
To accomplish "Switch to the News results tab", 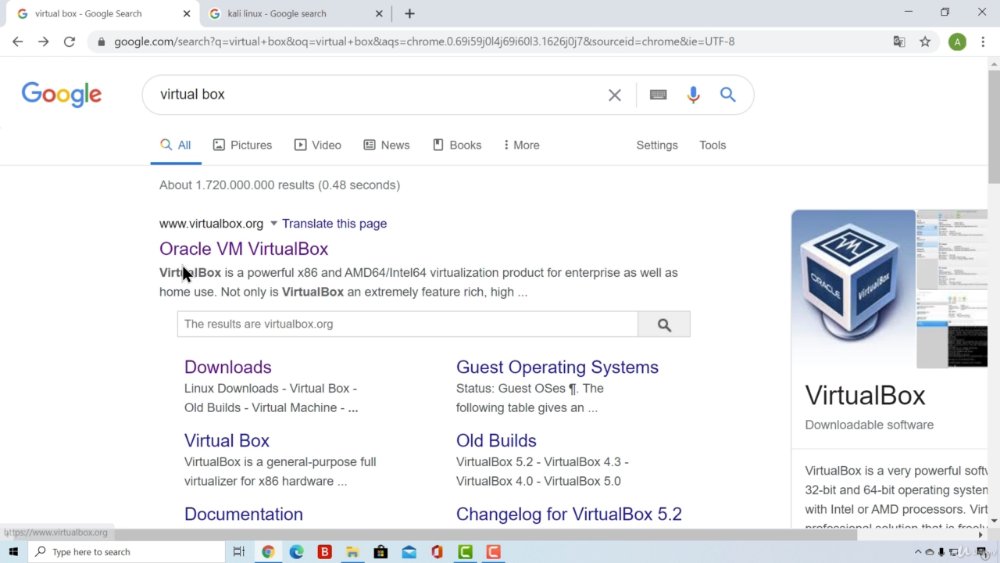I will coord(386,145).
